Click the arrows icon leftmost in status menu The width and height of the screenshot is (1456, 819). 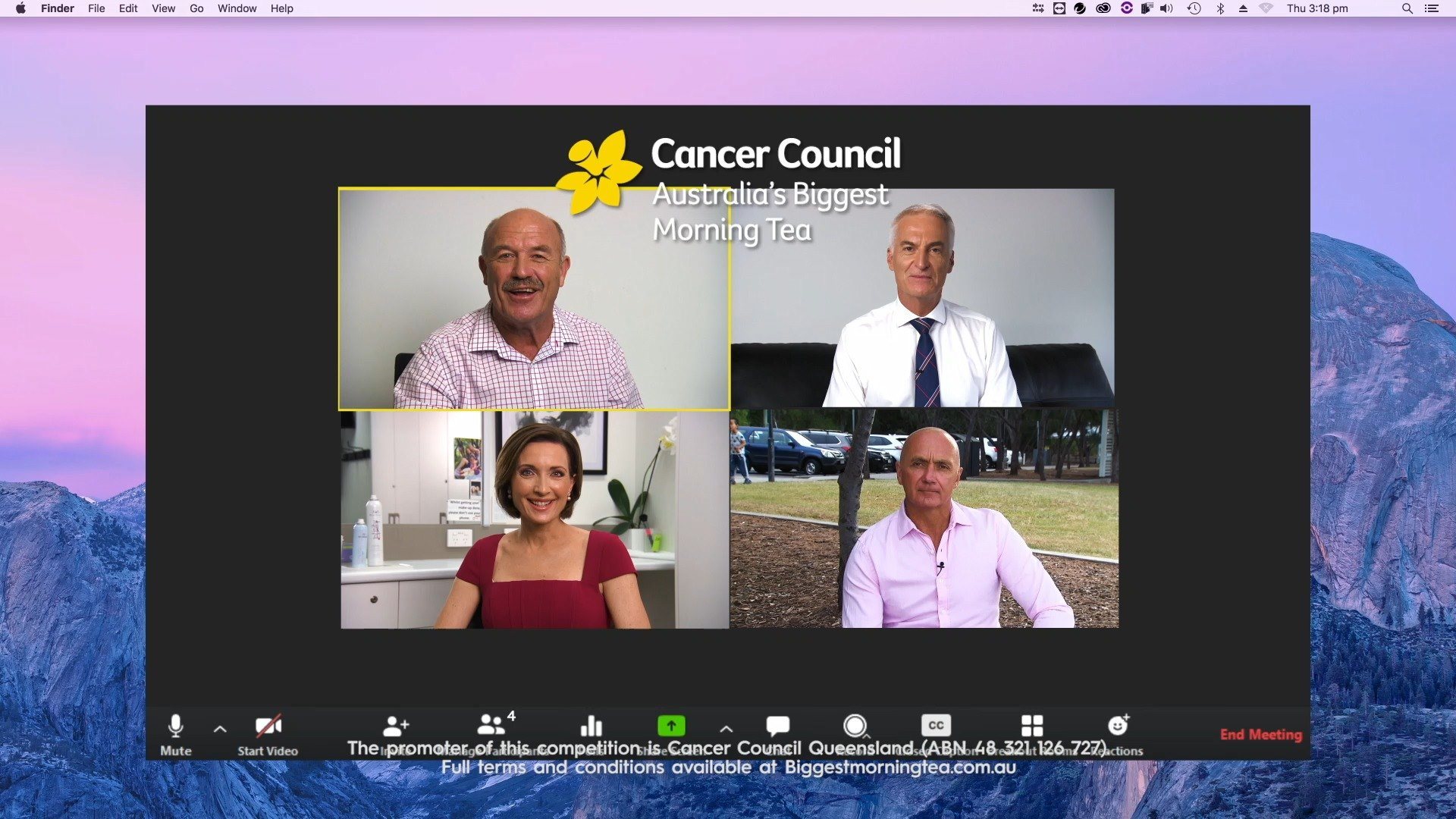coord(1038,8)
